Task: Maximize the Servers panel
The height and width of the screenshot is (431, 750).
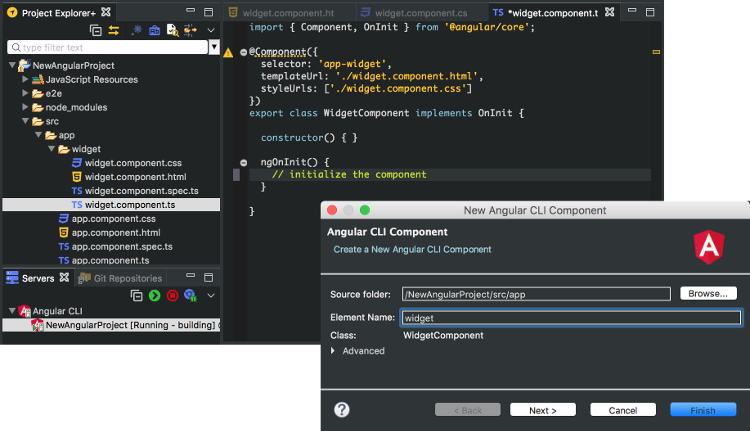Action: pyautogui.click(x=209, y=277)
